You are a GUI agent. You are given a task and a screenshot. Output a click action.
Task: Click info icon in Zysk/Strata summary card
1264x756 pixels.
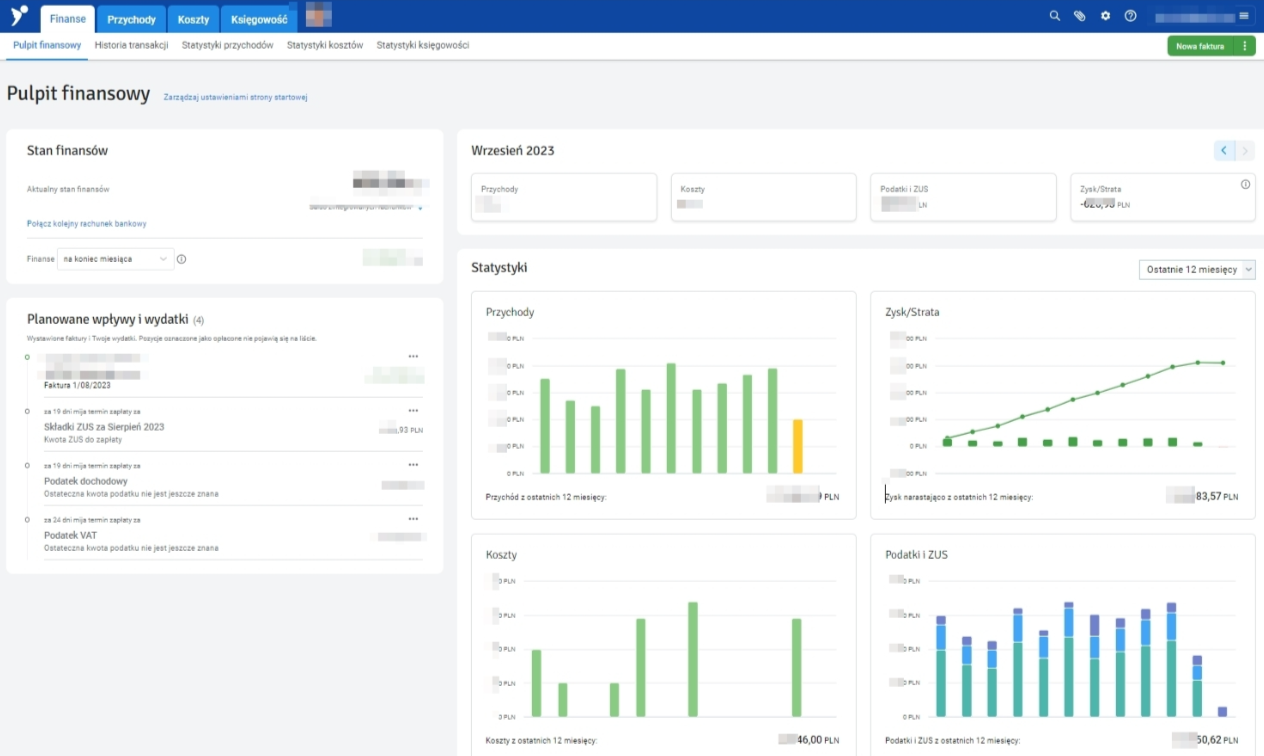(1245, 184)
